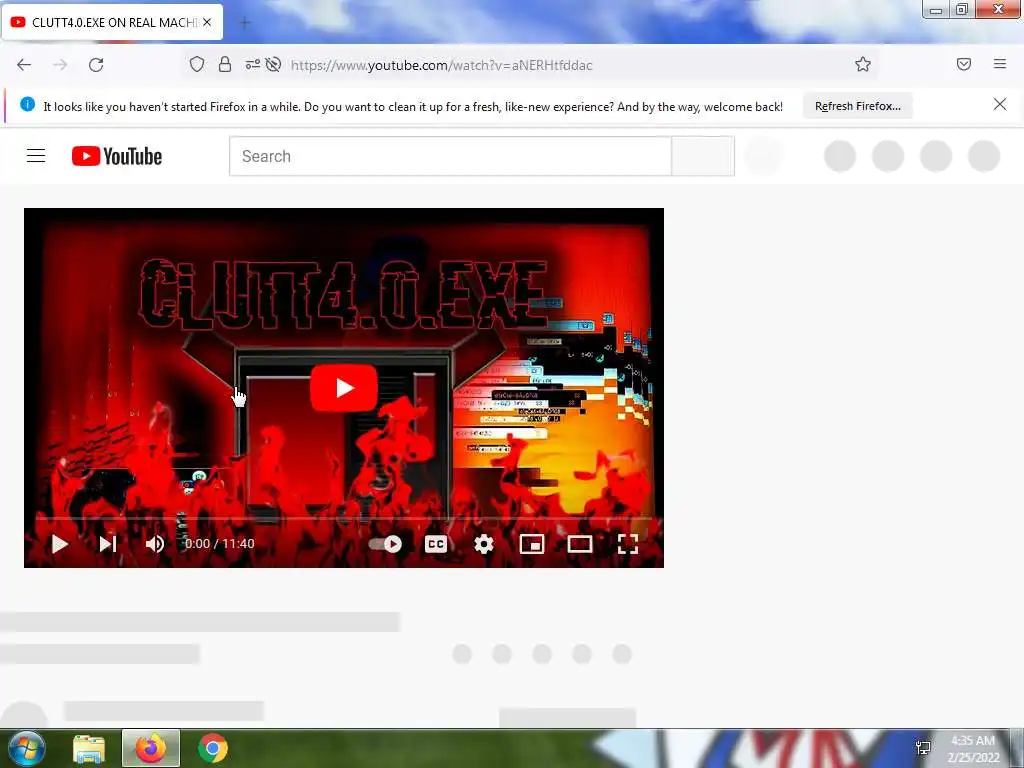The height and width of the screenshot is (768, 1024).
Task: Open a new tab with plus
Action: tap(245, 23)
